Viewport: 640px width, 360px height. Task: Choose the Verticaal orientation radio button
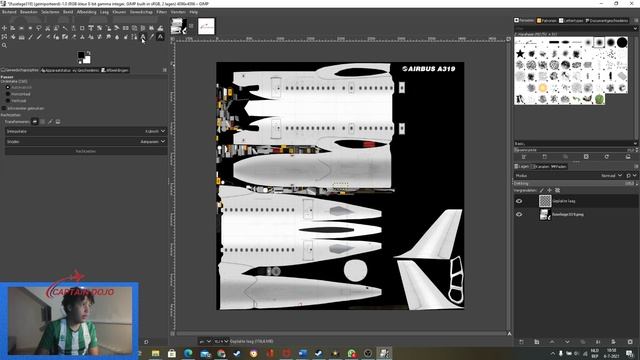pyautogui.click(x=8, y=100)
